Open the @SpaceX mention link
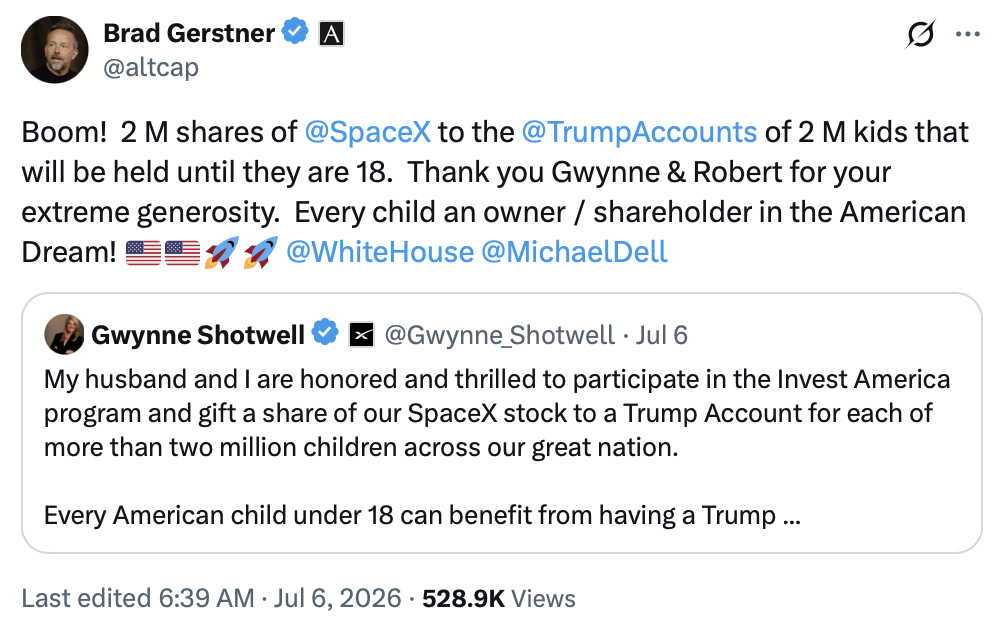 coord(368,132)
